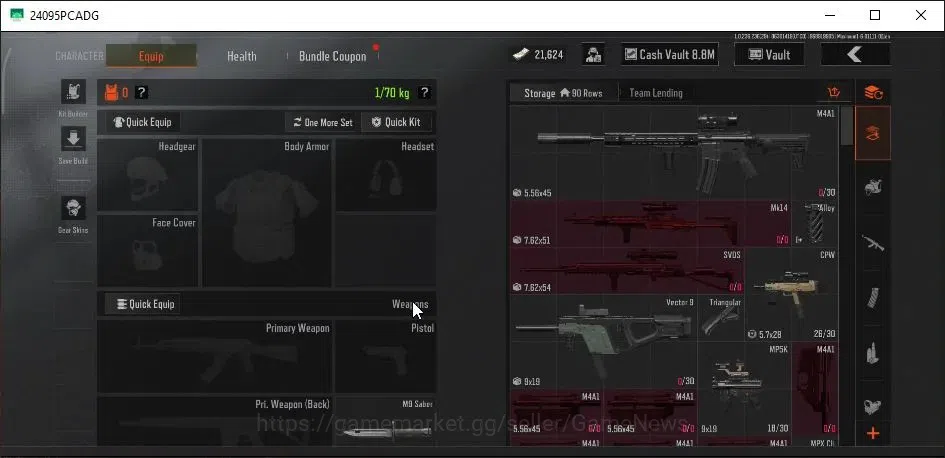Click One More Set button
945x458 pixels.
click(322, 122)
